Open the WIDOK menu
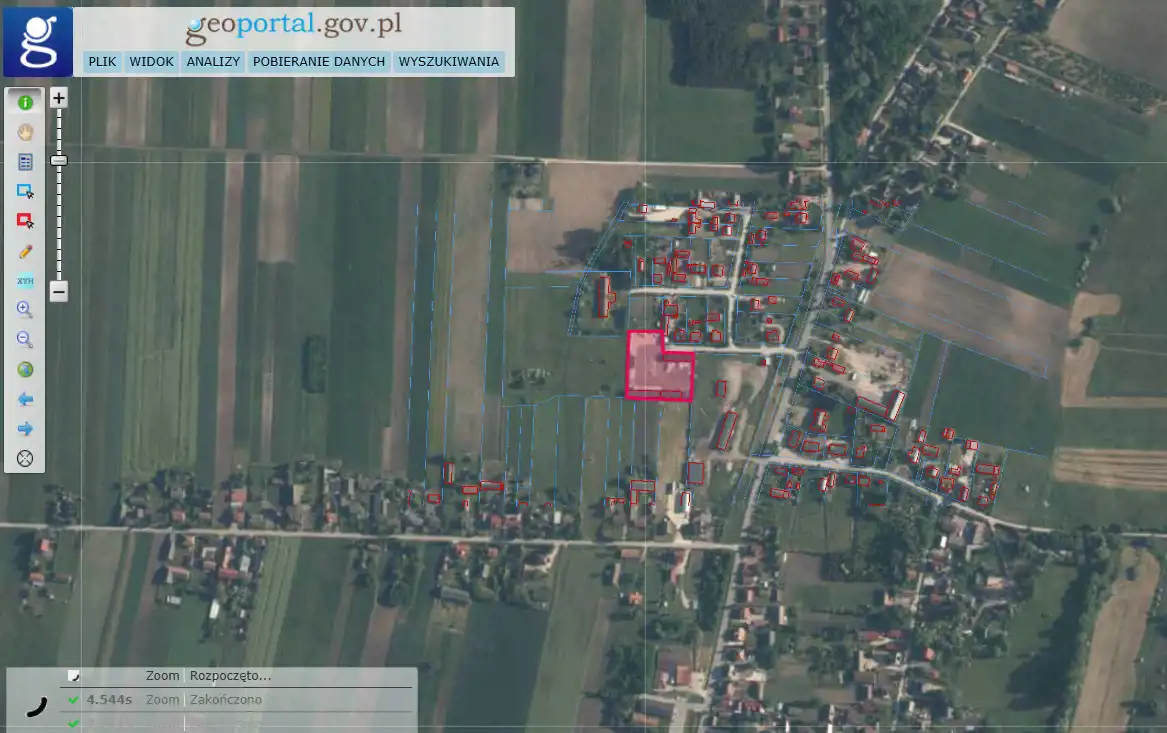Screen dimensions: 1167x733 pyautogui.click(x=152, y=62)
